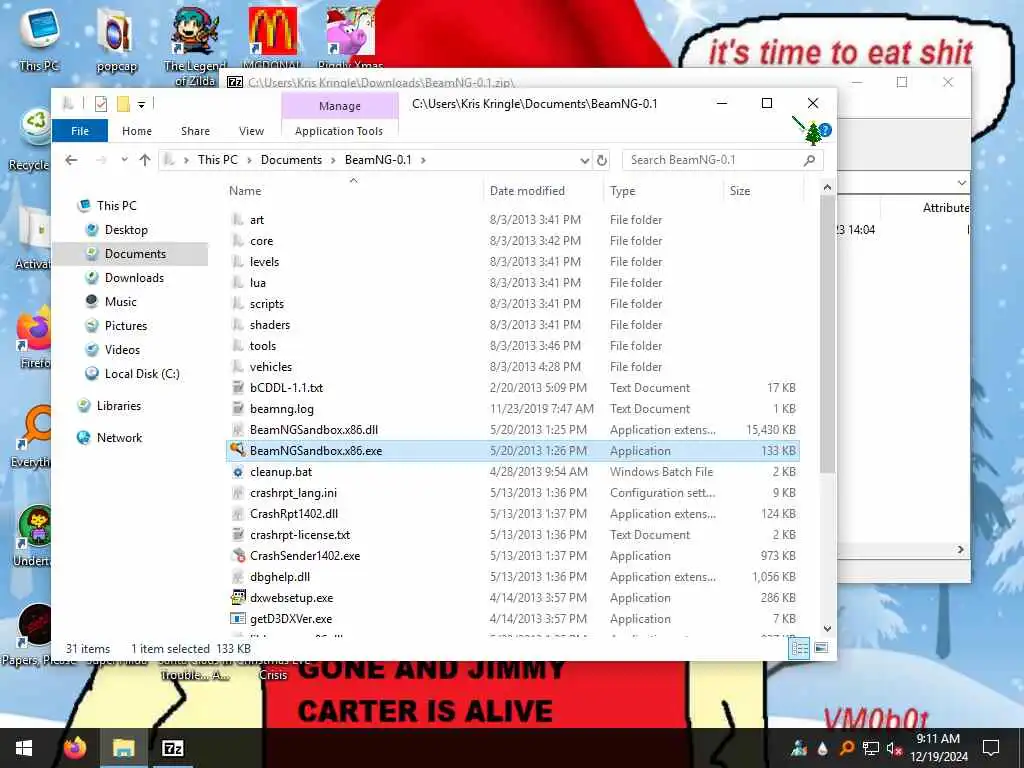1024x768 pixels.
Task: Select Libraries in the navigation pane
Action: click(x=118, y=406)
